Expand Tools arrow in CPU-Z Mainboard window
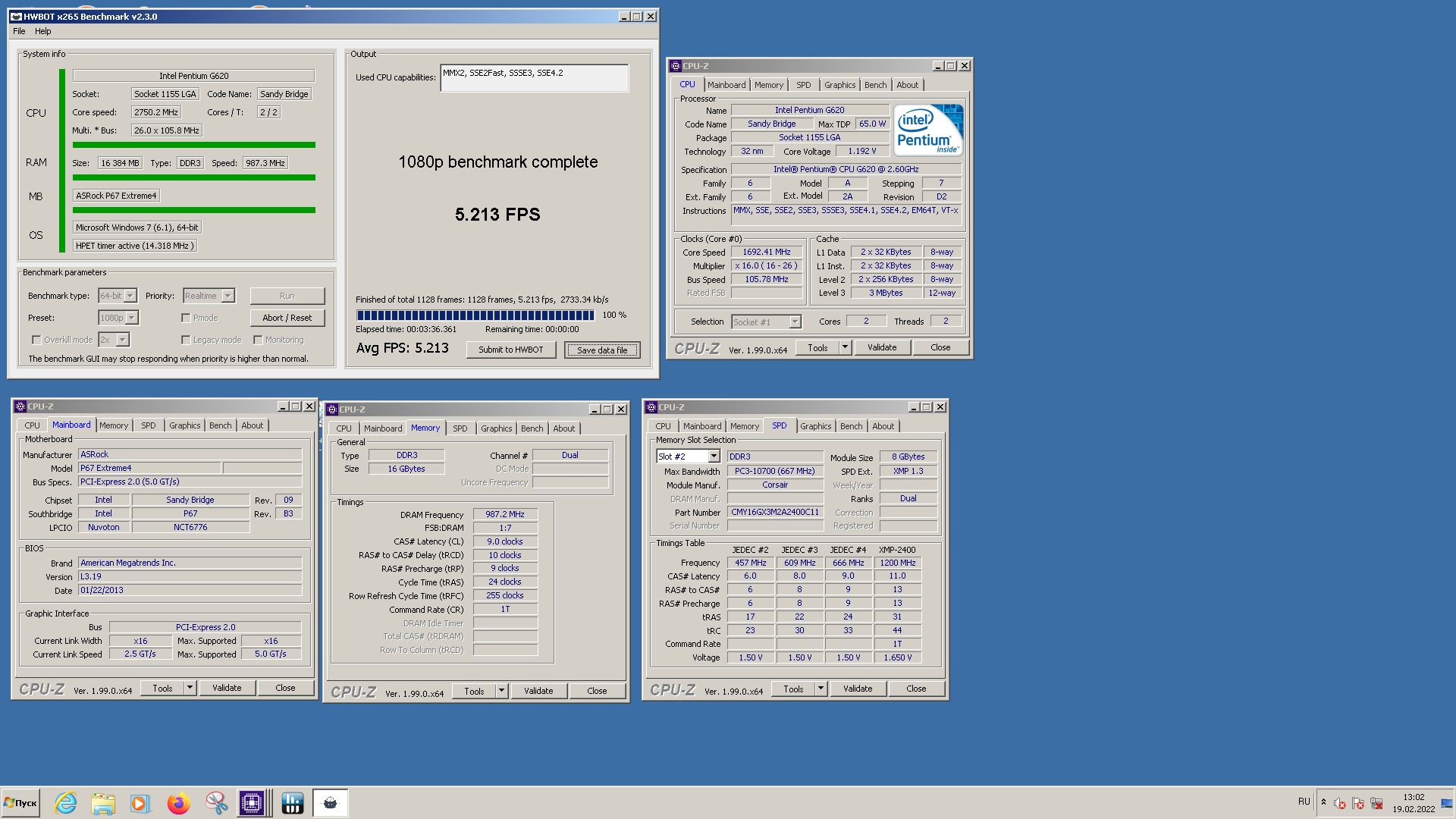 click(x=190, y=688)
